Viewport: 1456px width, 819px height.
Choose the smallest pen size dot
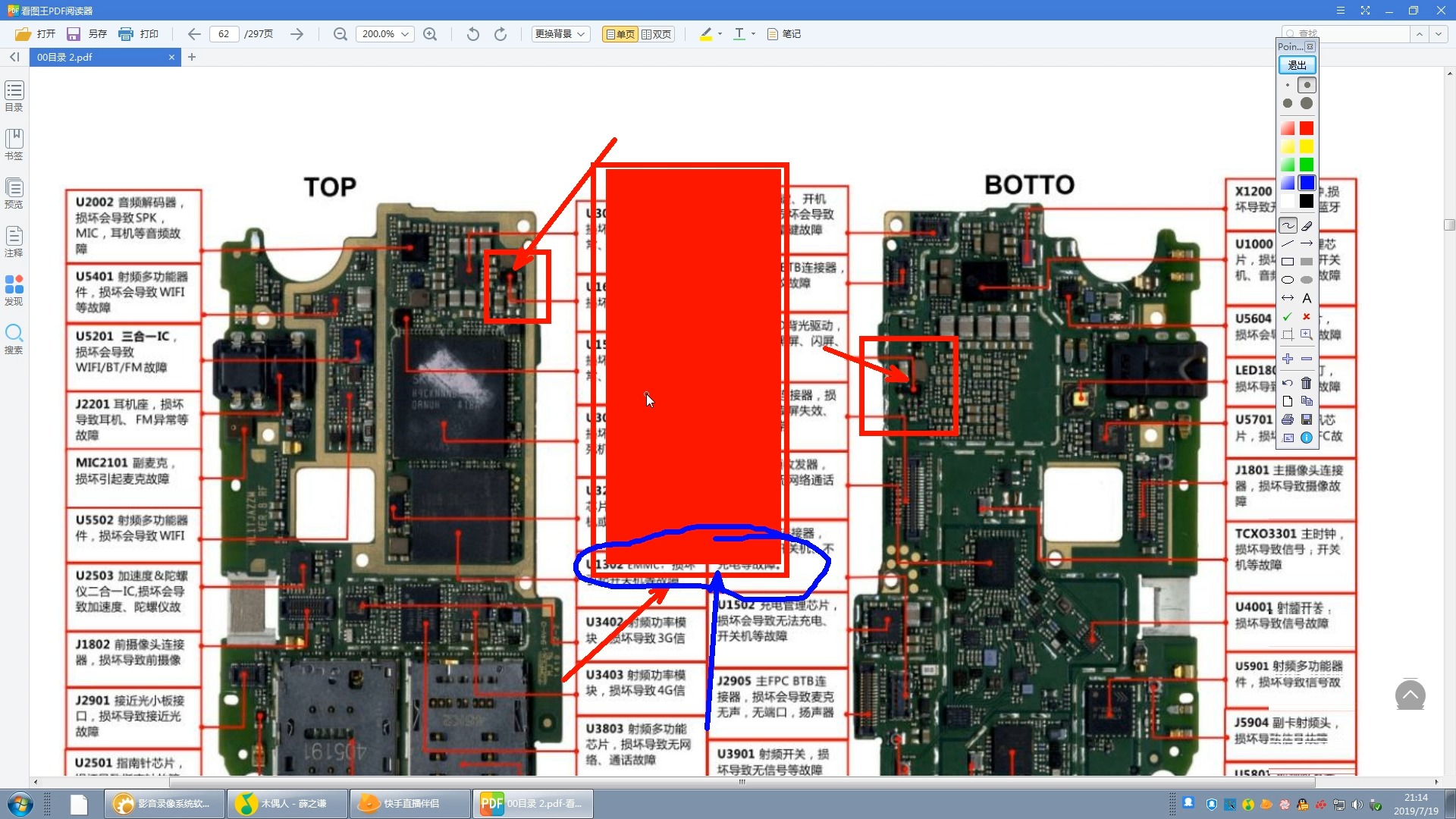point(1288,85)
